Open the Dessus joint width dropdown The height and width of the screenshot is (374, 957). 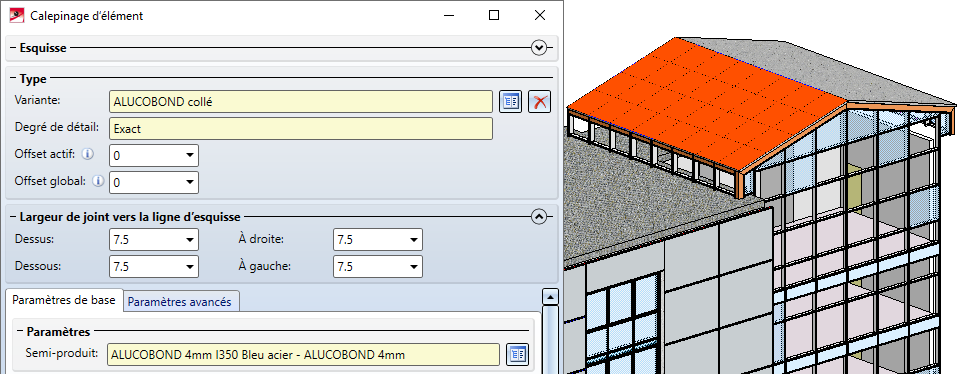pyautogui.click(x=190, y=240)
